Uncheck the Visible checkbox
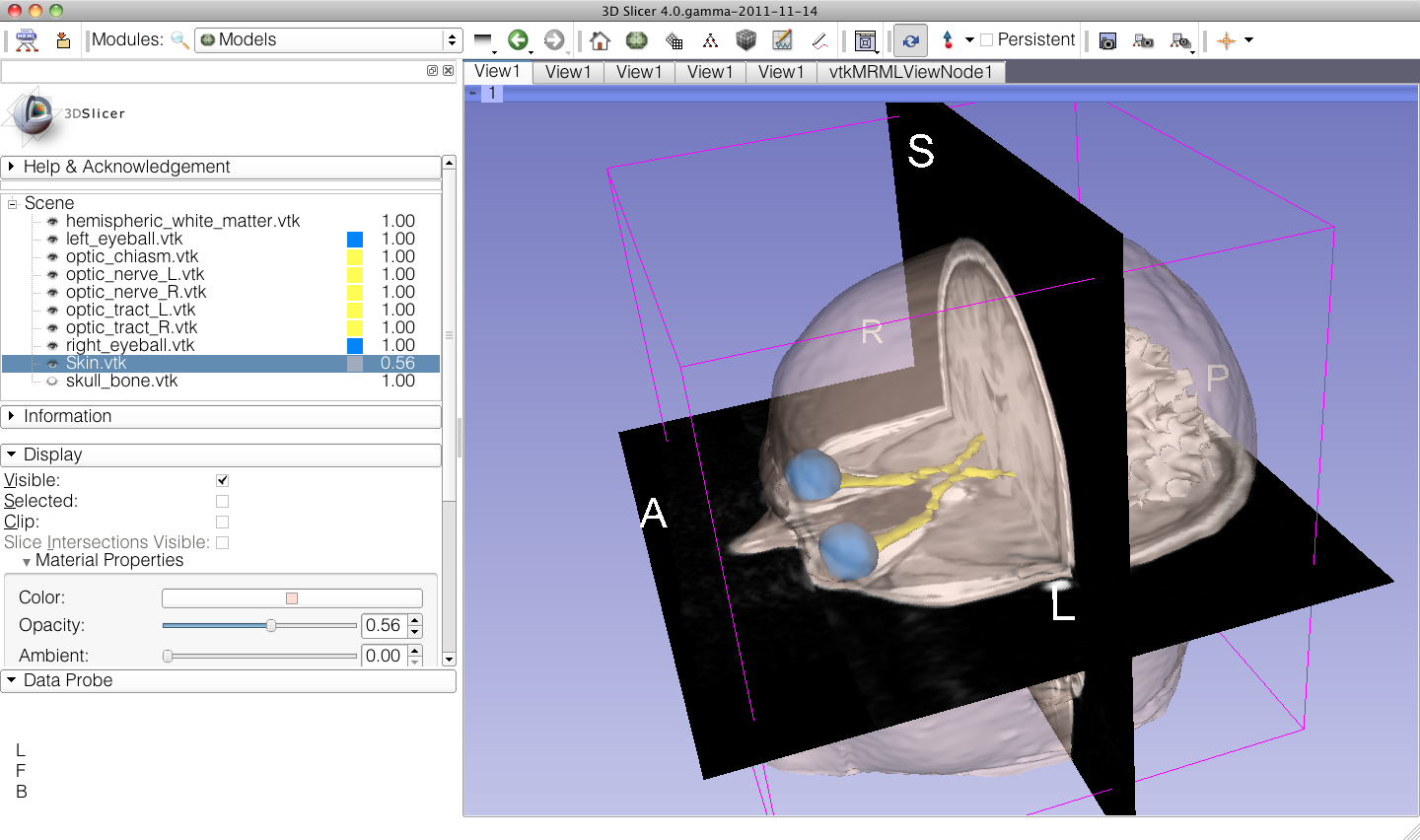The width and height of the screenshot is (1420, 840). coord(222,480)
